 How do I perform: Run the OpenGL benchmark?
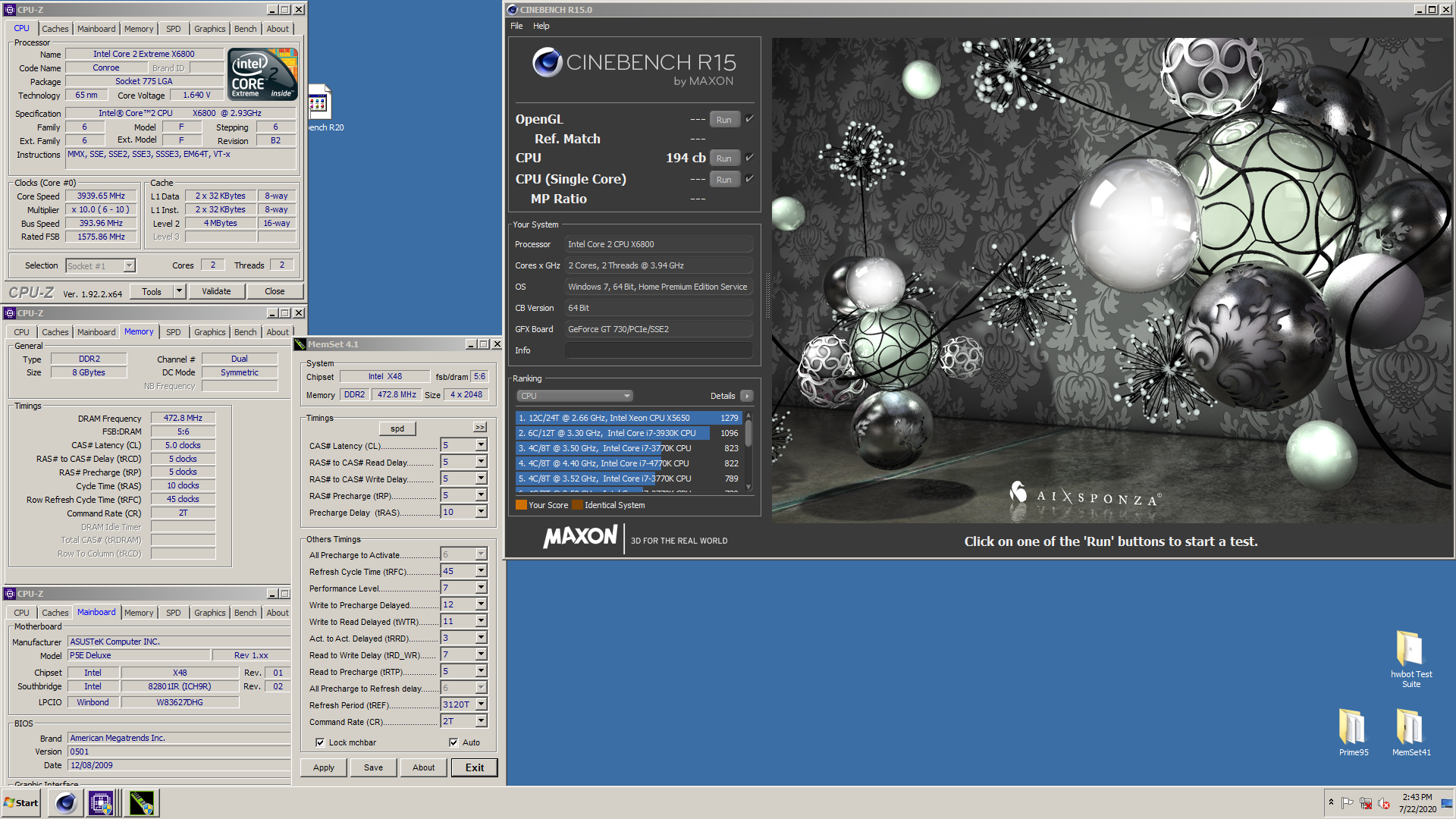(724, 120)
